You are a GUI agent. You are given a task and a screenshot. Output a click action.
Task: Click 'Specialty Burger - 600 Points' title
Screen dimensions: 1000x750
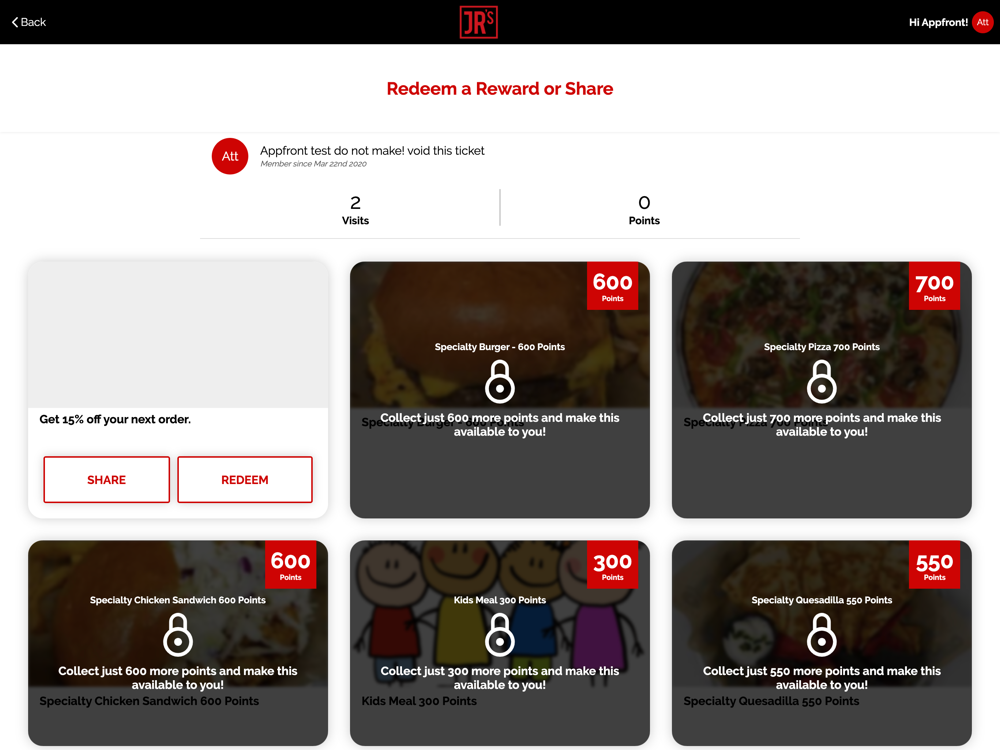click(x=500, y=347)
